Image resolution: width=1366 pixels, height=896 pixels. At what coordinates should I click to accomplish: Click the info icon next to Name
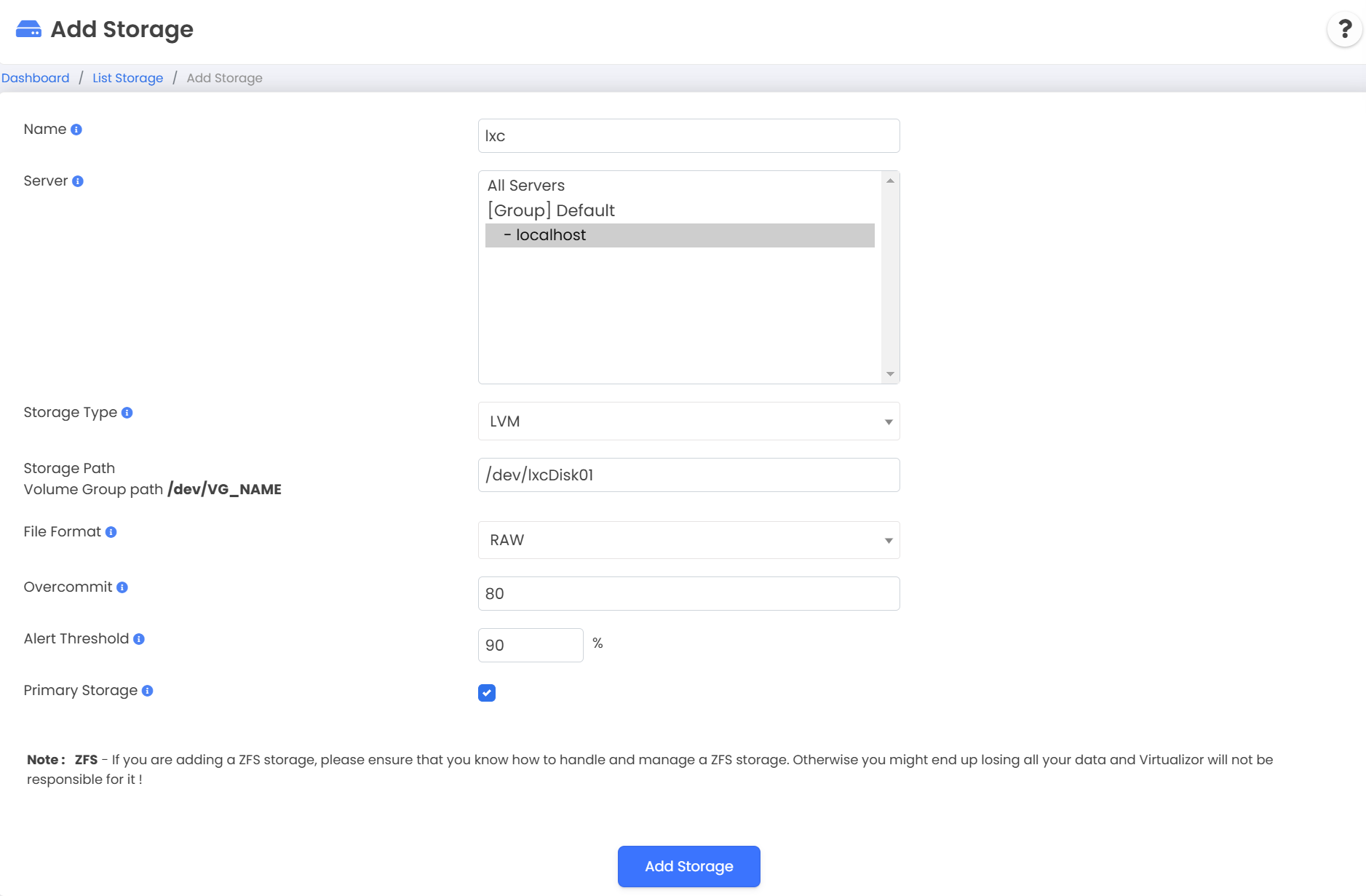click(x=76, y=130)
